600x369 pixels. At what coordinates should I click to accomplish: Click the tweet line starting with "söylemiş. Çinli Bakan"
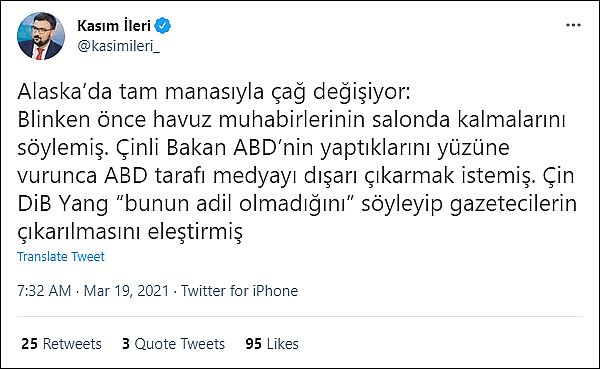pyautogui.click(x=263, y=148)
